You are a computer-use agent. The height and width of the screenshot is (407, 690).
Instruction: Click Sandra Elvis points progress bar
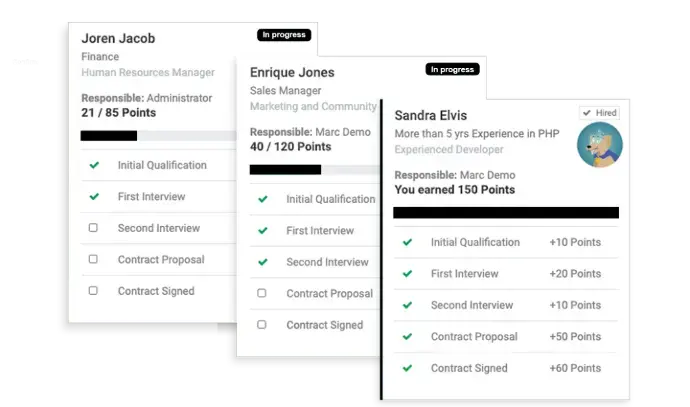coord(505,212)
